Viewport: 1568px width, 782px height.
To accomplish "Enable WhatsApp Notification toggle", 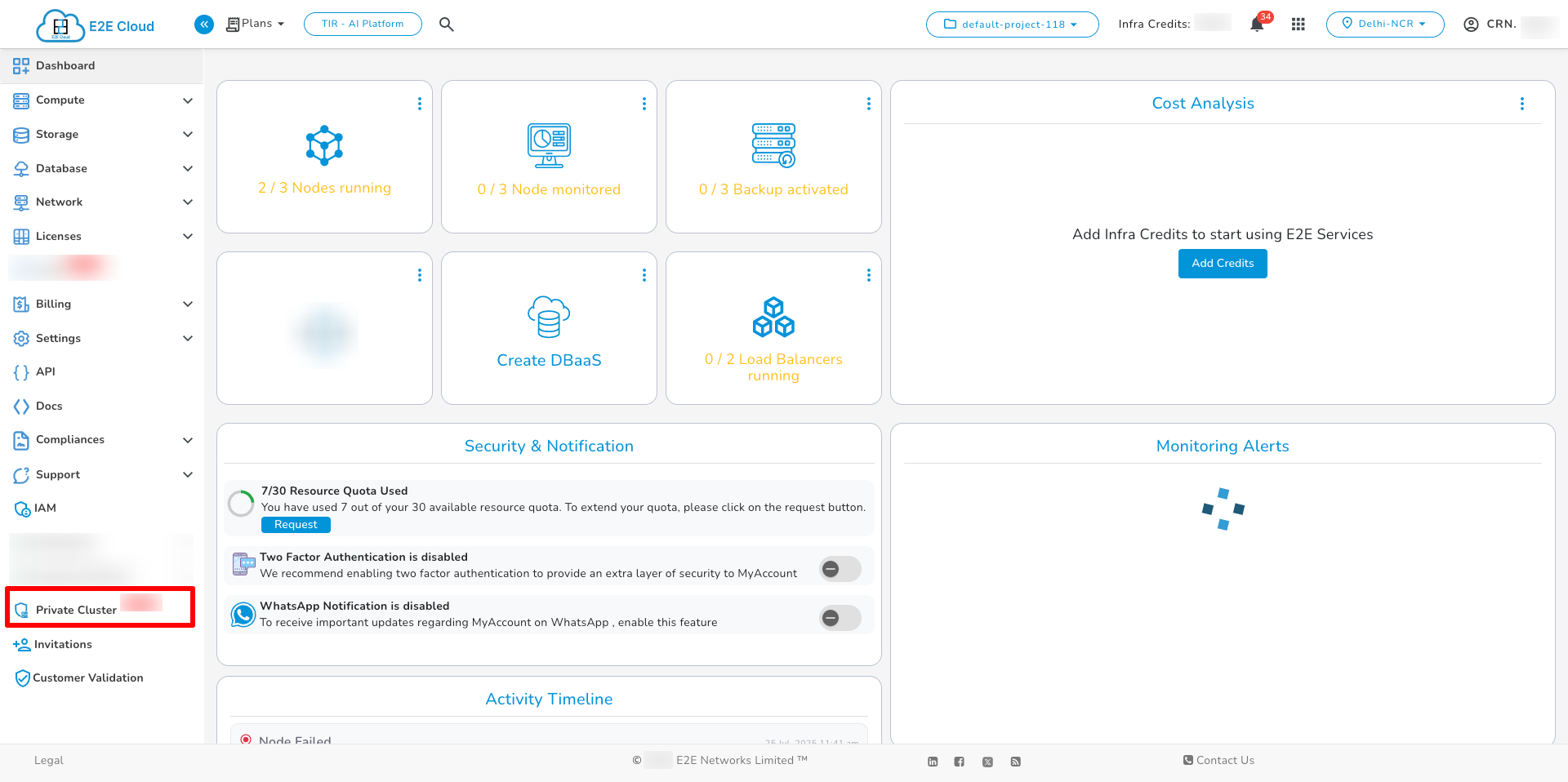I will (x=839, y=618).
